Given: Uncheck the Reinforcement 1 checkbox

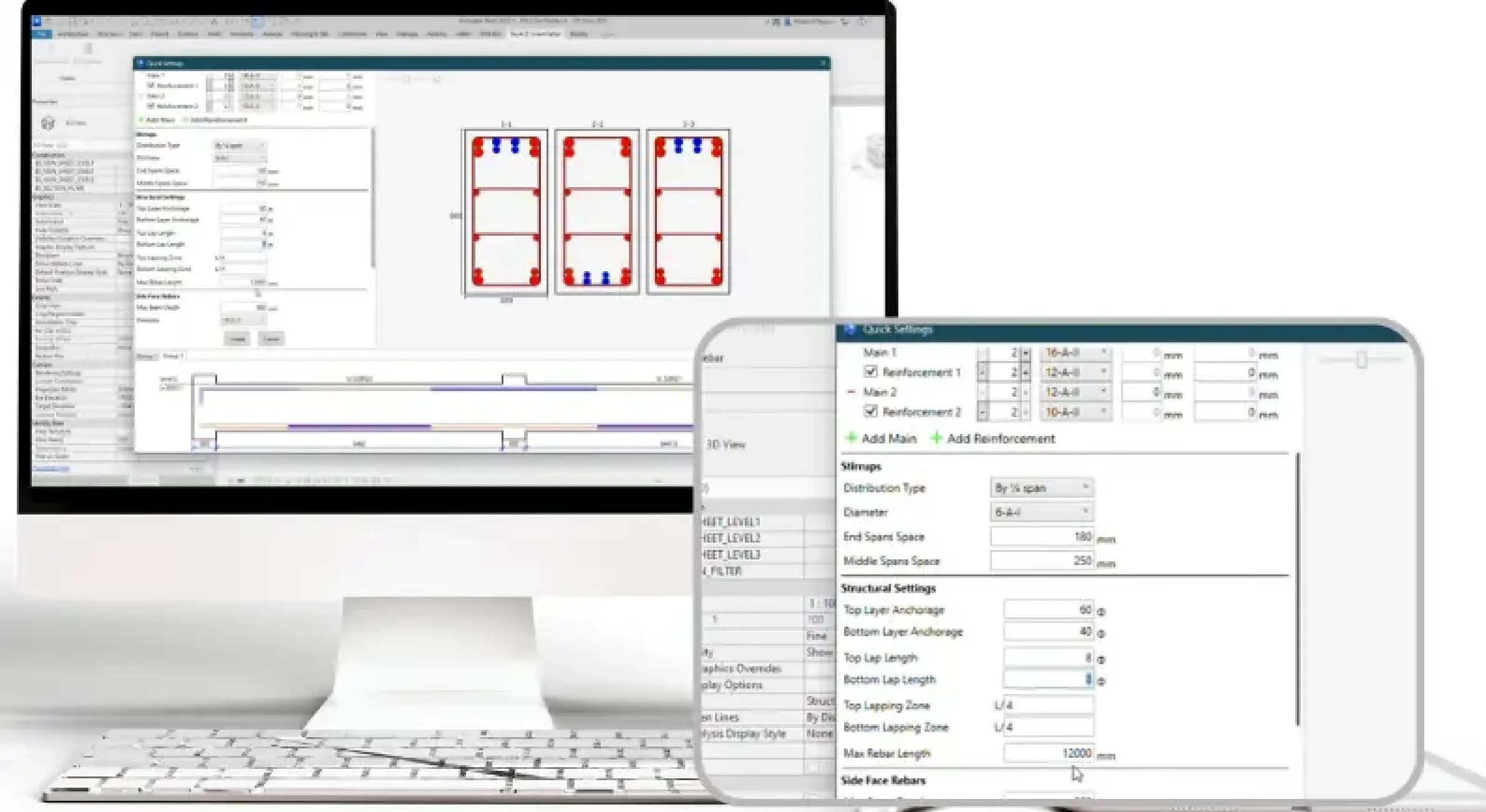Looking at the screenshot, I should (871, 372).
